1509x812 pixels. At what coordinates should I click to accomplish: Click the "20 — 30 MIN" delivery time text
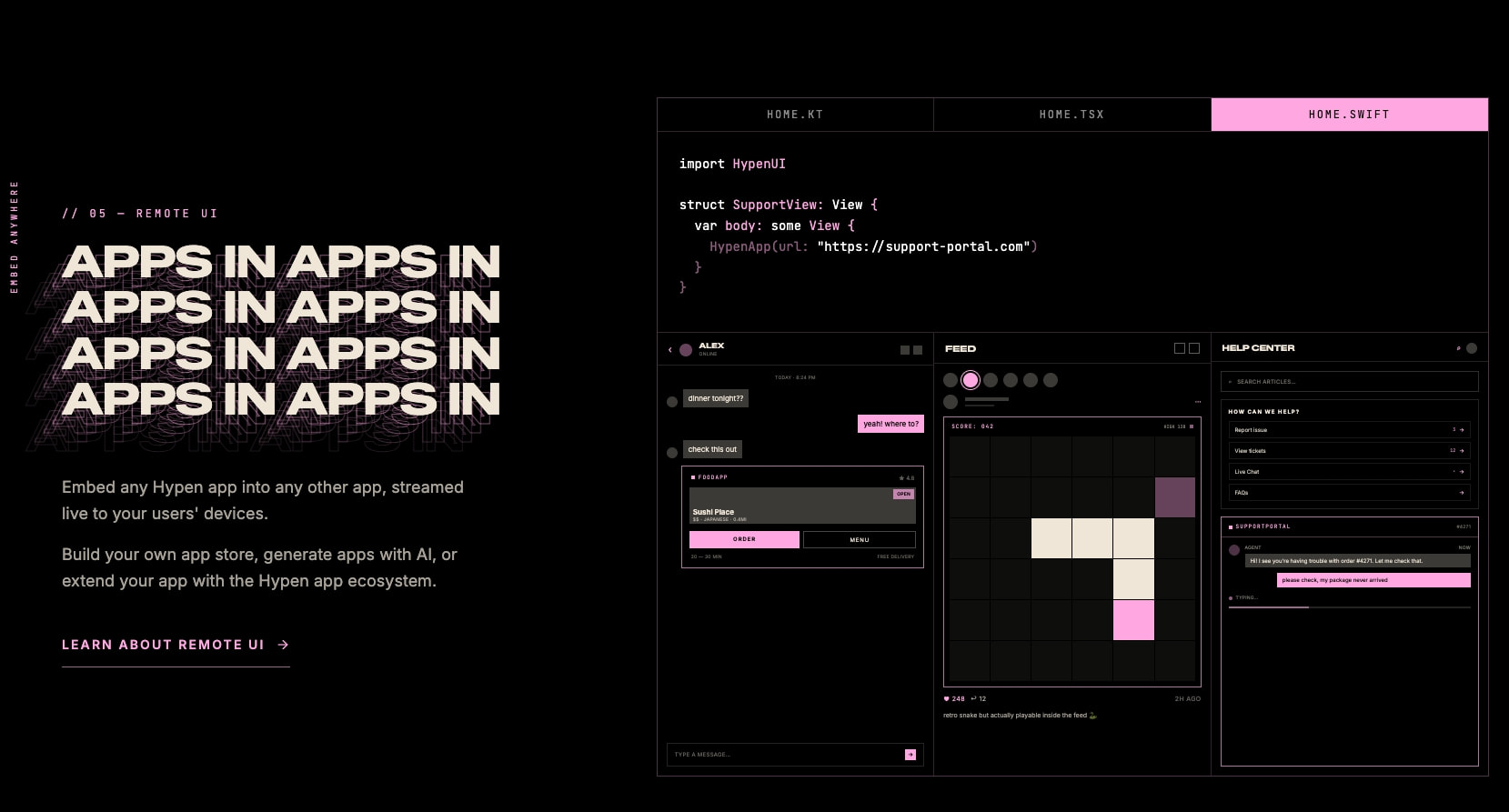707,556
